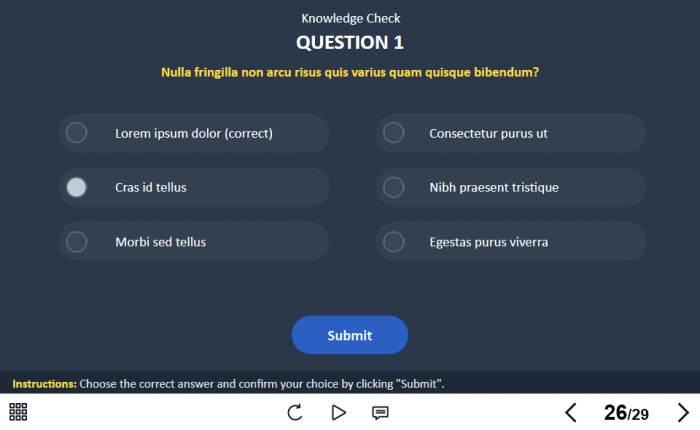700x430 pixels.
Task: Select the 'Consectetur purus ut' radio button
Action: [394, 133]
